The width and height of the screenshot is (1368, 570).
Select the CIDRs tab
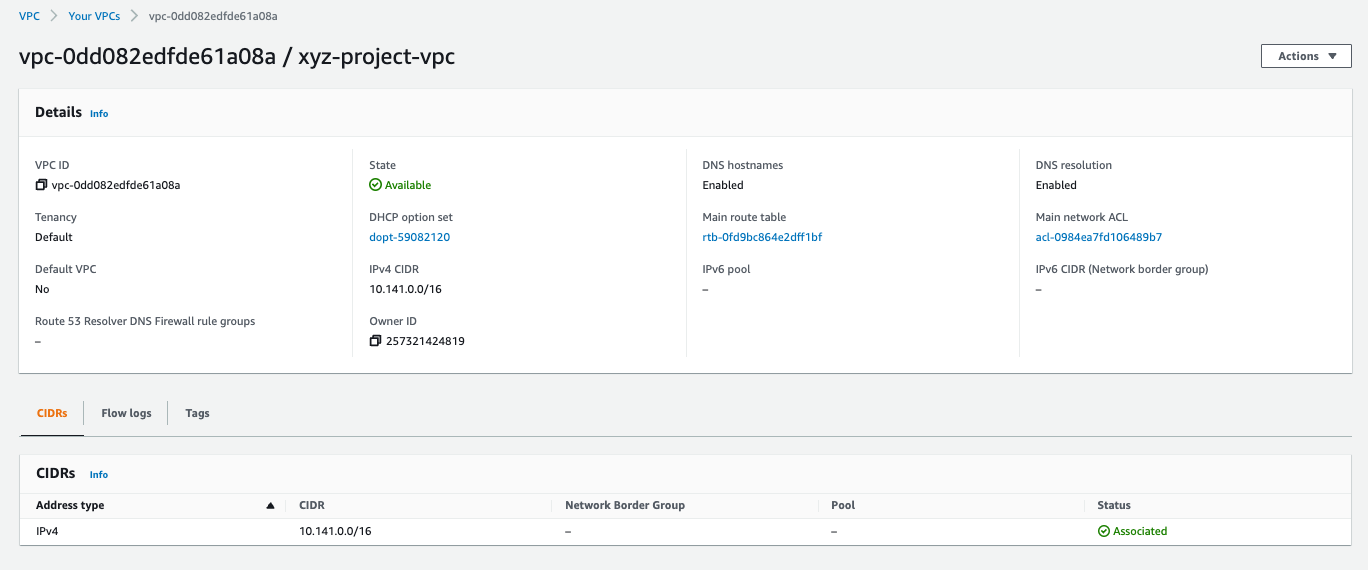(x=52, y=413)
